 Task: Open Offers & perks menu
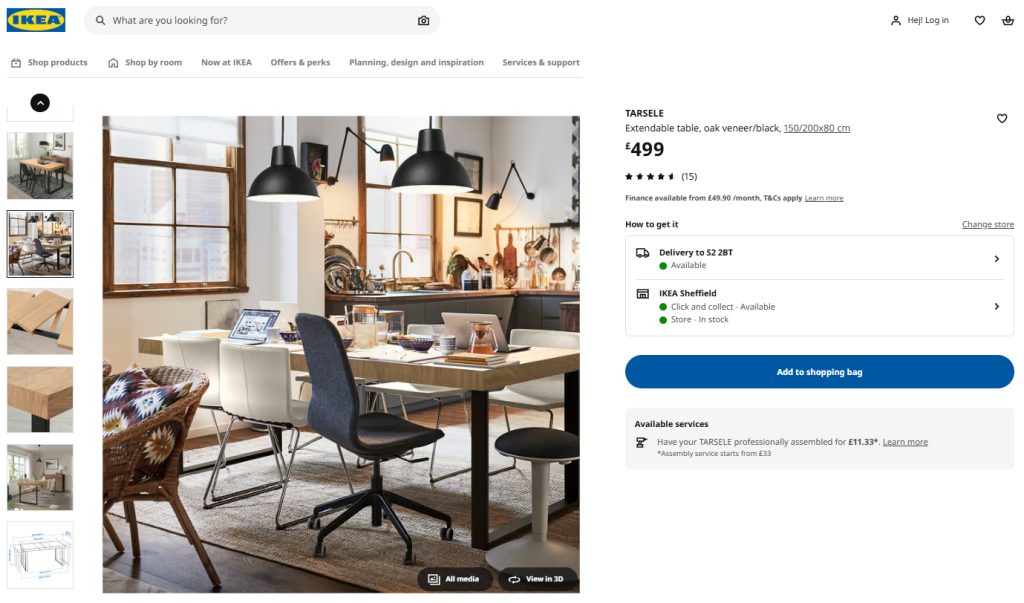pyautogui.click(x=300, y=63)
